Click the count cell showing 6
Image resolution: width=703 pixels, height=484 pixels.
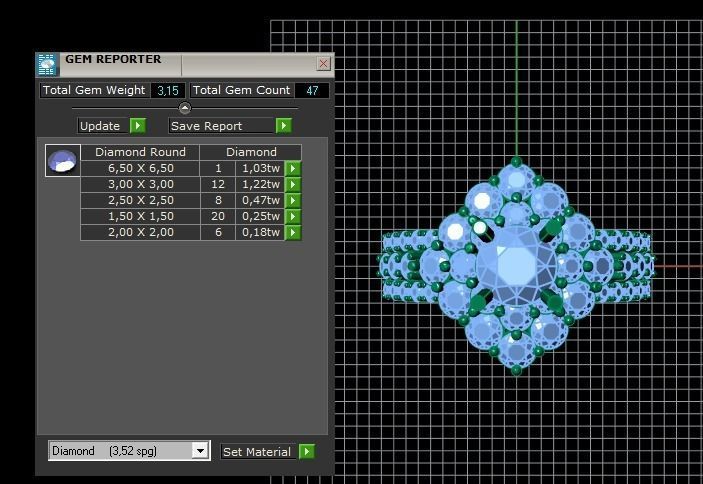(218, 233)
